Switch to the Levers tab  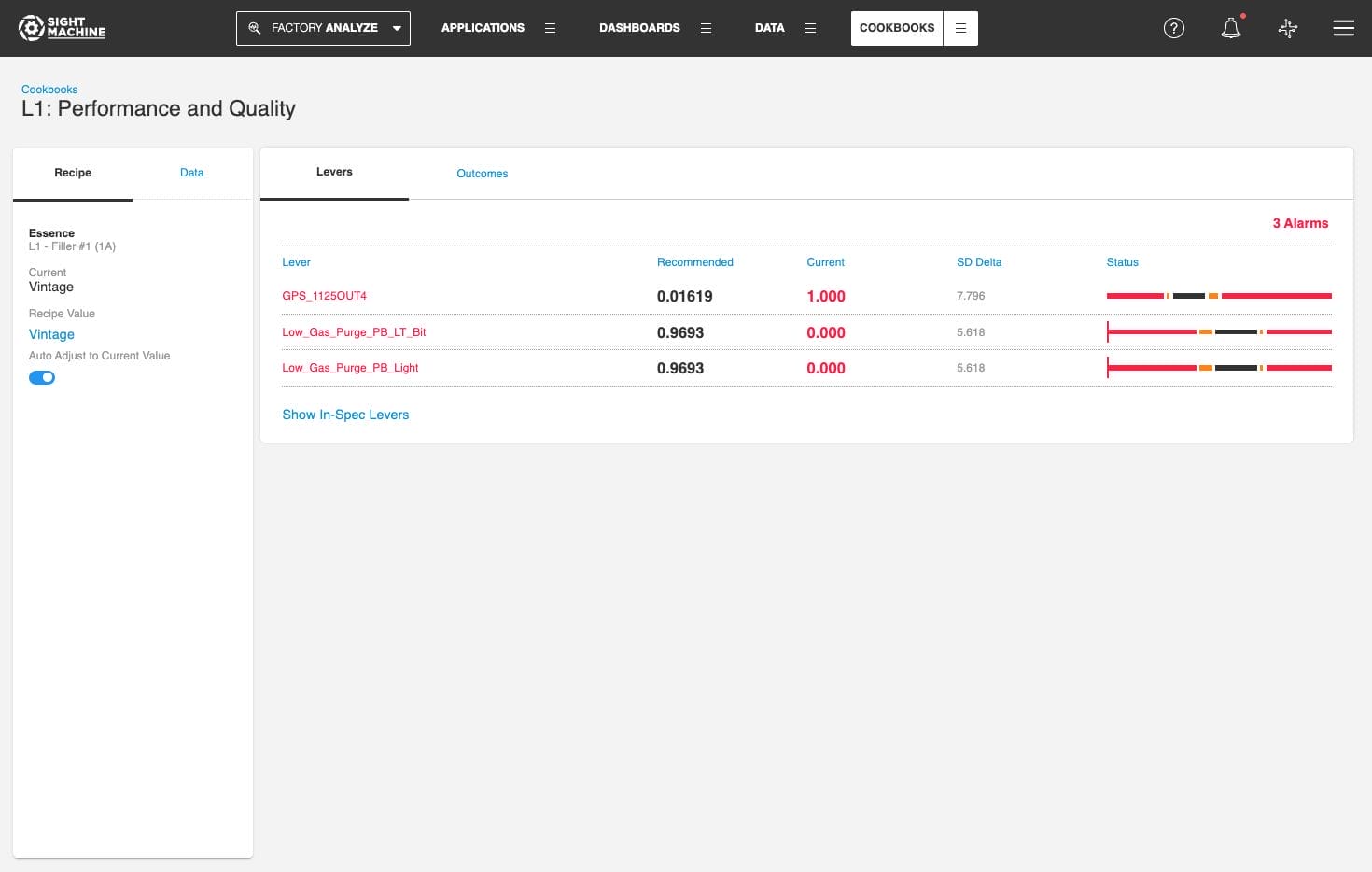[334, 172]
